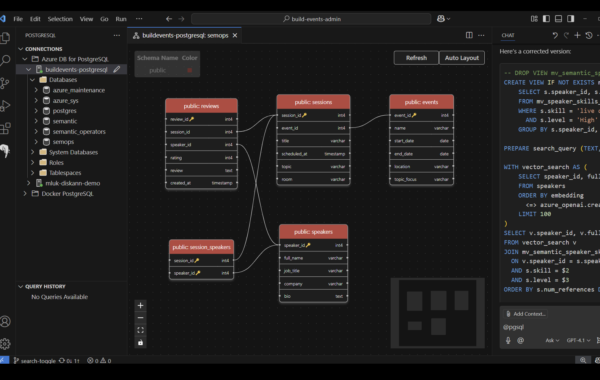The height and width of the screenshot is (380, 600).
Task: Toggle the diagram lock button
Action: (x=140, y=342)
